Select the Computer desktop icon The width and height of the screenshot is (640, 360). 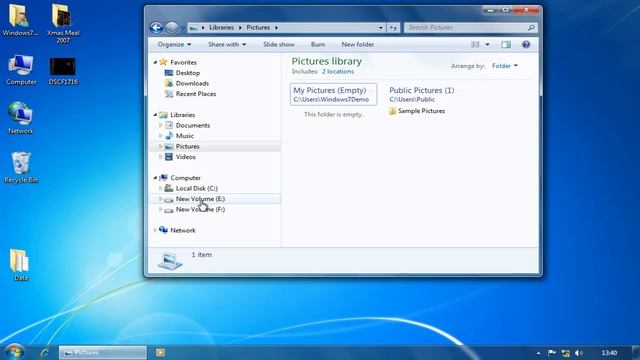click(x=21, y=70)
